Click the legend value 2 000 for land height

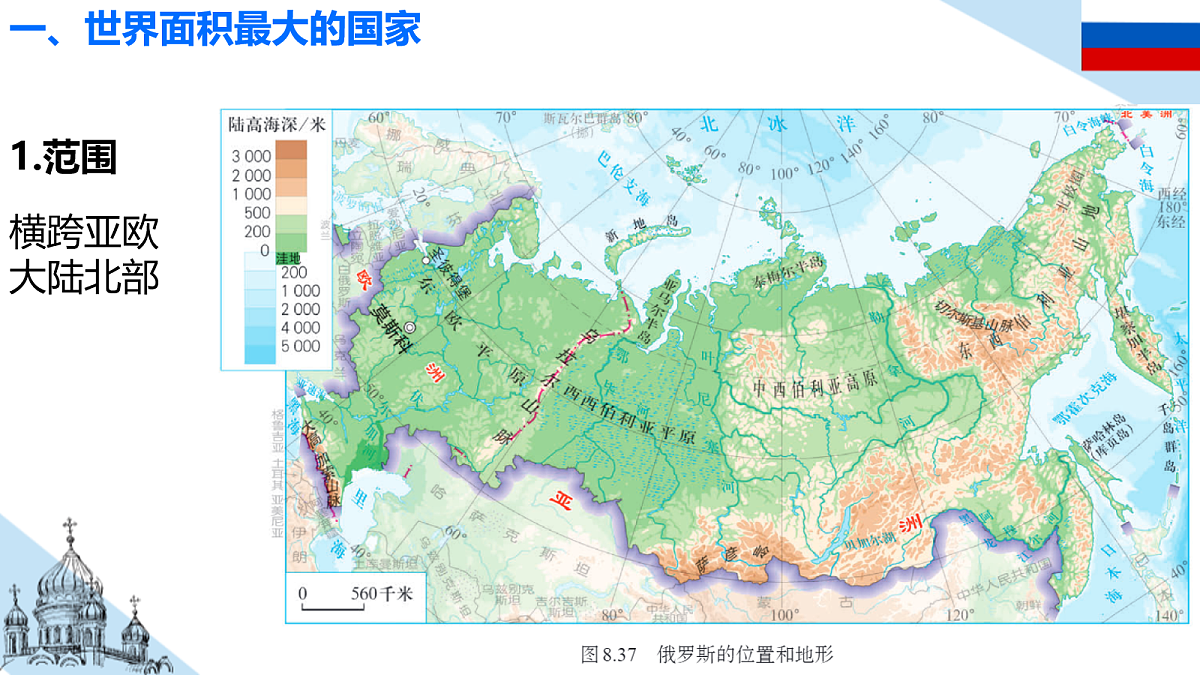(250, 175)
